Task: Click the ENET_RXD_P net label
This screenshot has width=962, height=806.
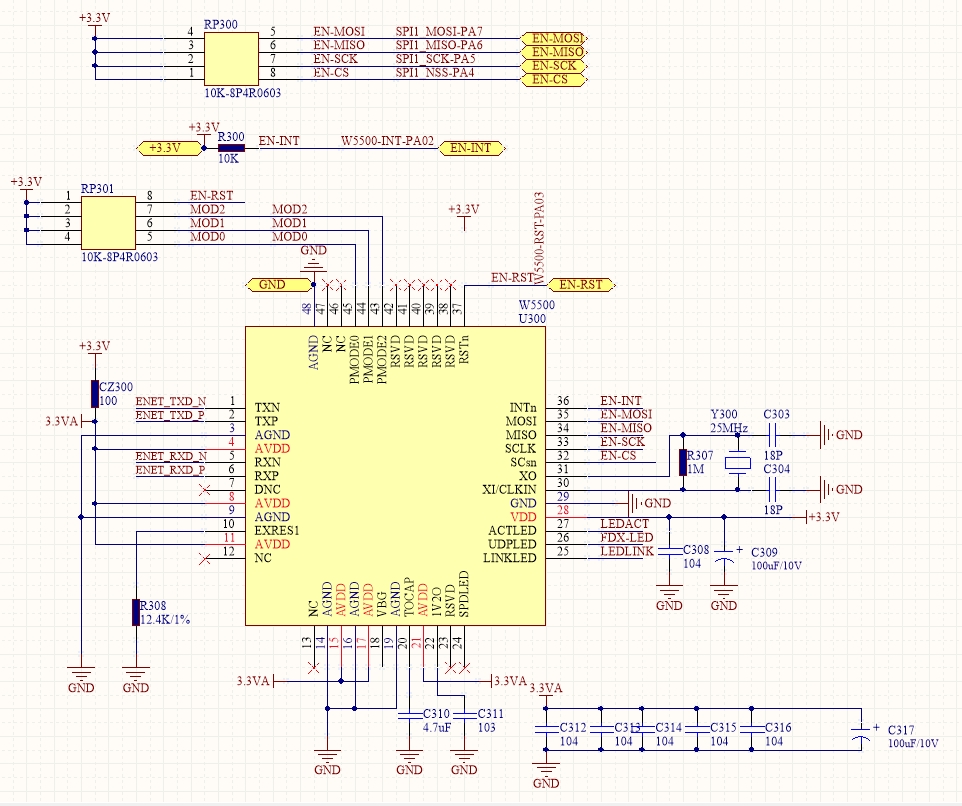Action: point(170,470)
